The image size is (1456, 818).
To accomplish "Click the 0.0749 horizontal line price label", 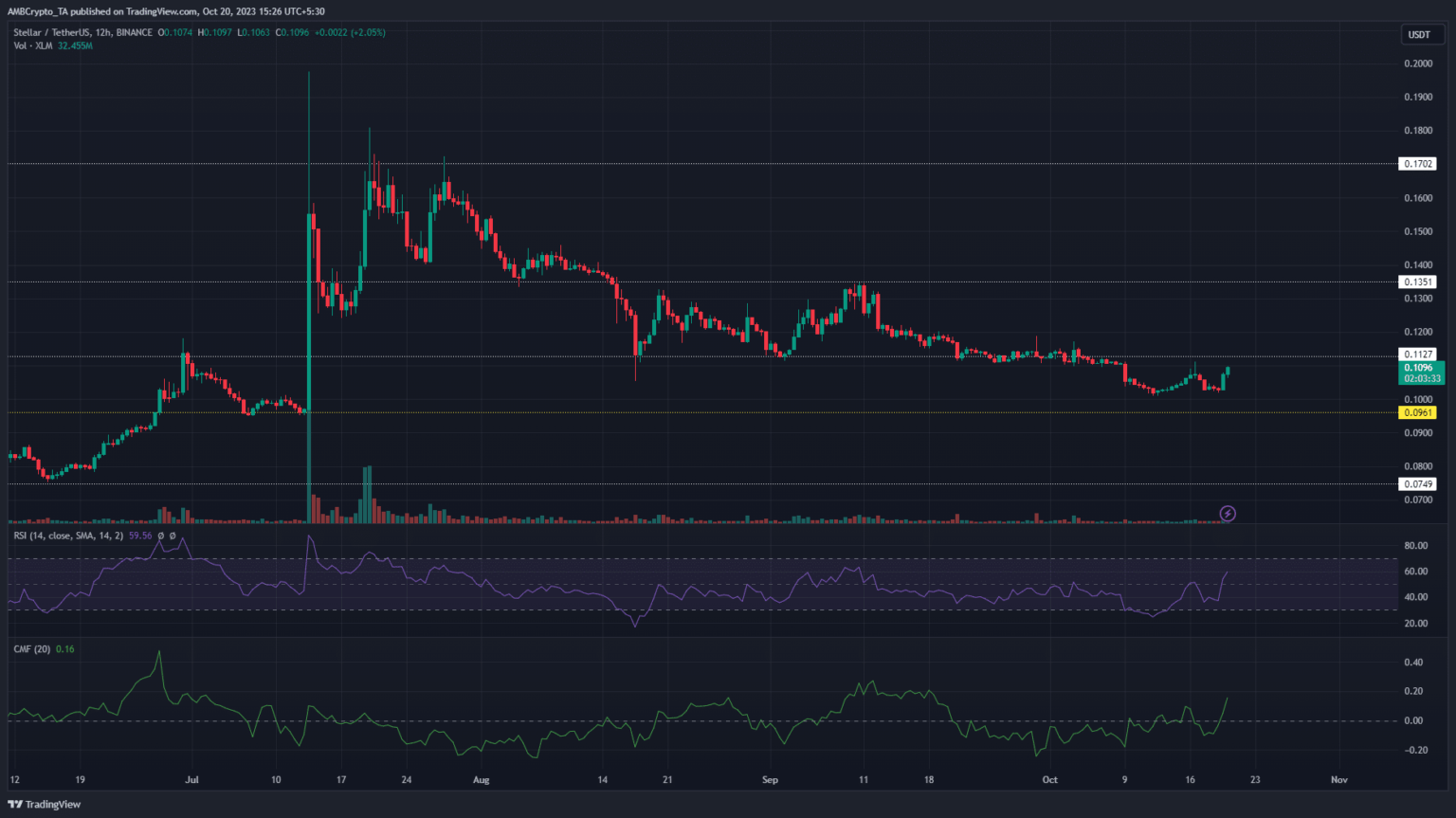I will pos(1417,484).
